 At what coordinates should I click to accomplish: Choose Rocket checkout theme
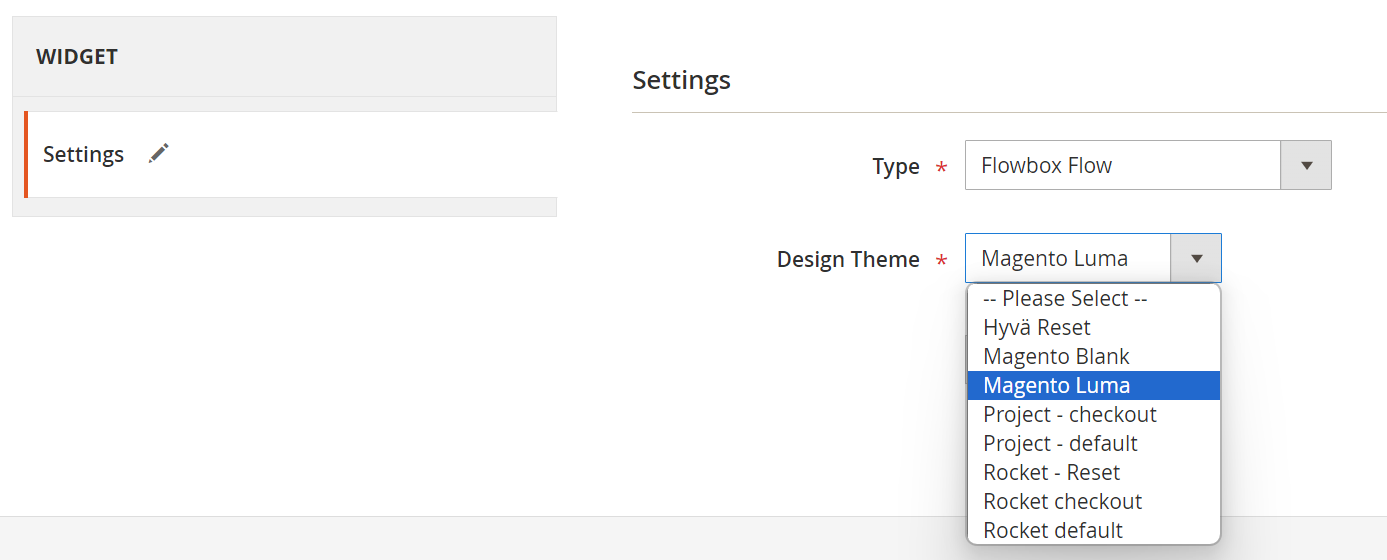click(1062, 502)
